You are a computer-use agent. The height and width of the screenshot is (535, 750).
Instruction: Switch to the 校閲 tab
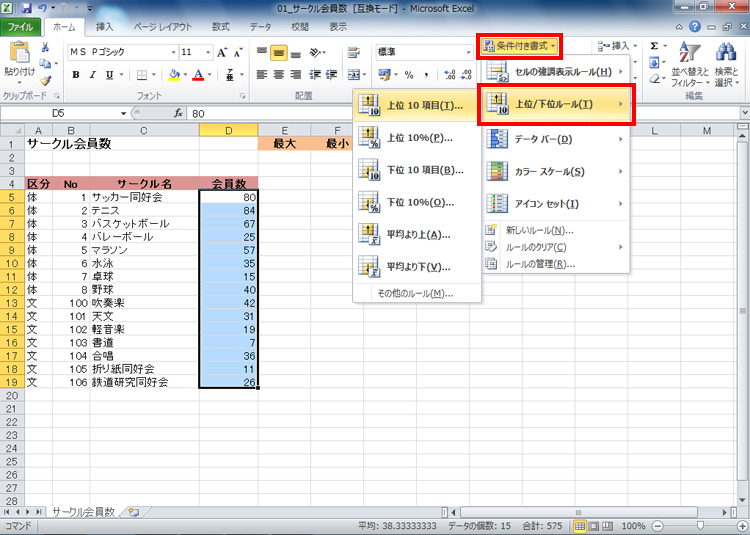[300, 27]
